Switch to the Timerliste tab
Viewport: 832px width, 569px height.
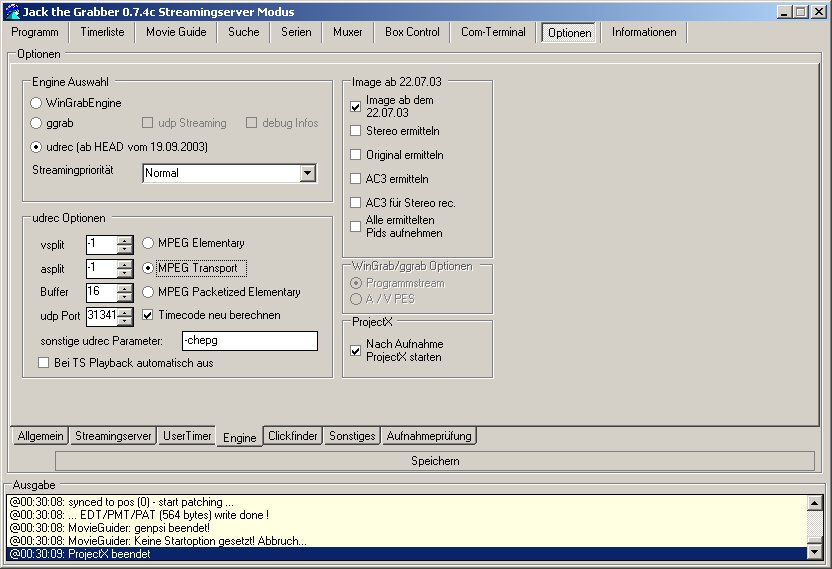pyautogui.click(x=104, y=32)
